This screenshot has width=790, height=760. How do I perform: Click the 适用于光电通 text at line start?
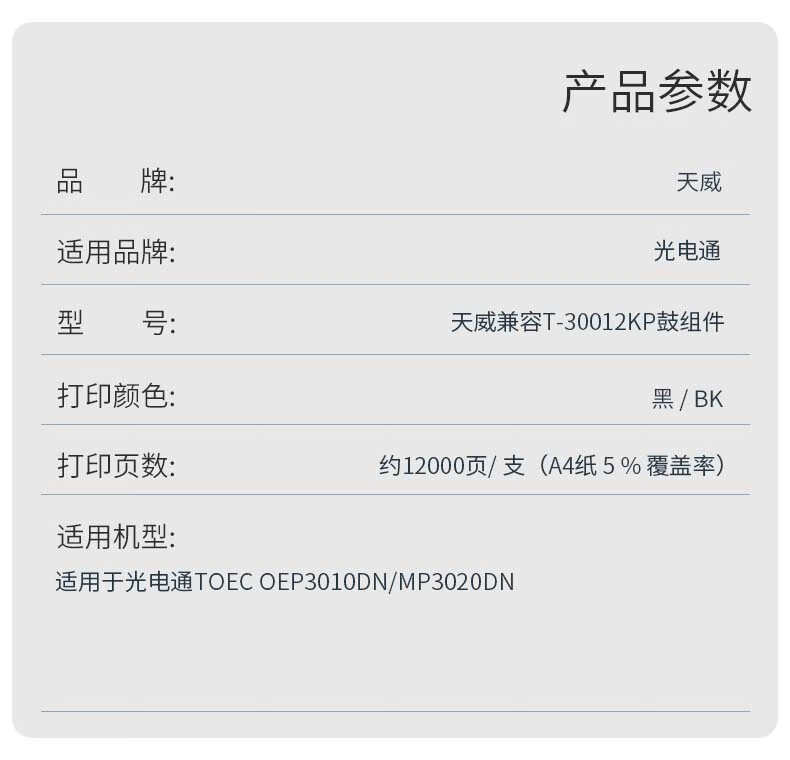click(125, 582)
